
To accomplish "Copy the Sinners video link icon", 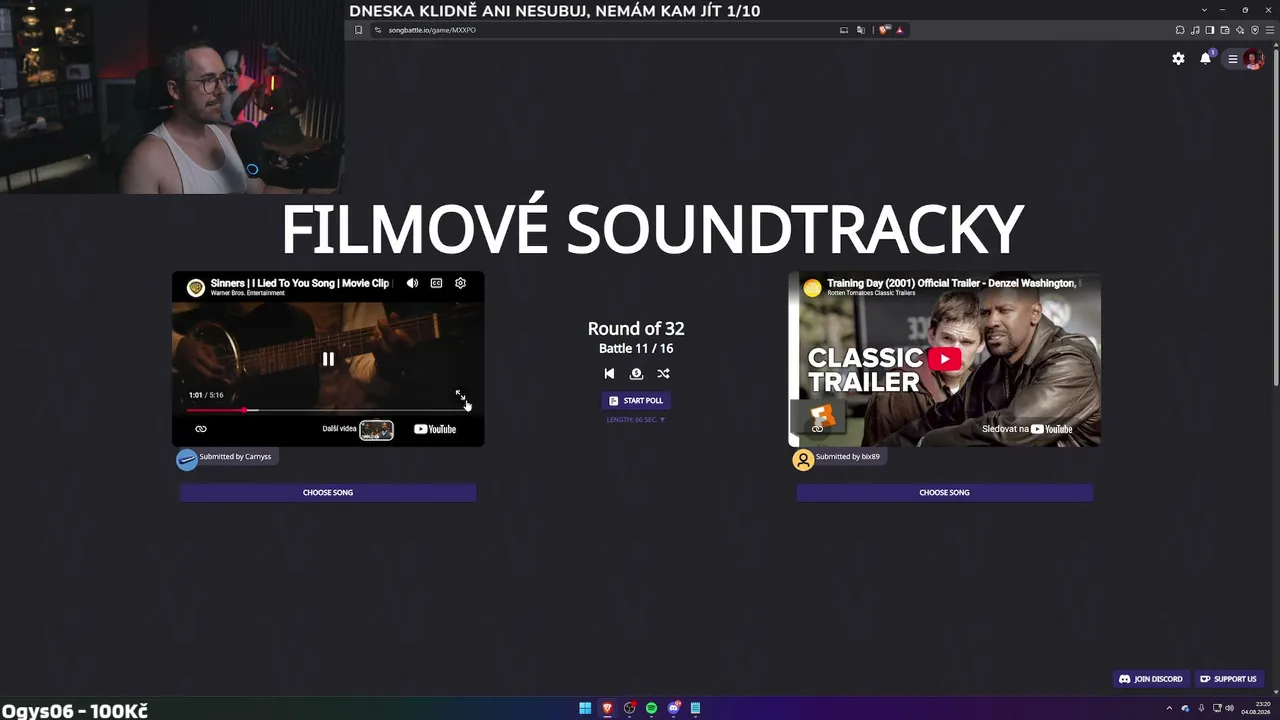I will click(x=201, y=429).
